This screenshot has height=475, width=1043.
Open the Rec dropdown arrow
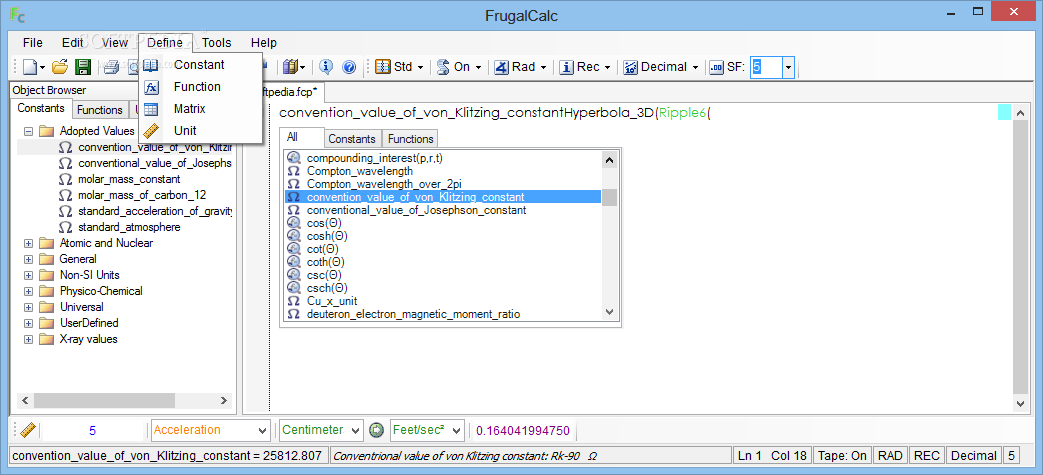coord(608,67)
